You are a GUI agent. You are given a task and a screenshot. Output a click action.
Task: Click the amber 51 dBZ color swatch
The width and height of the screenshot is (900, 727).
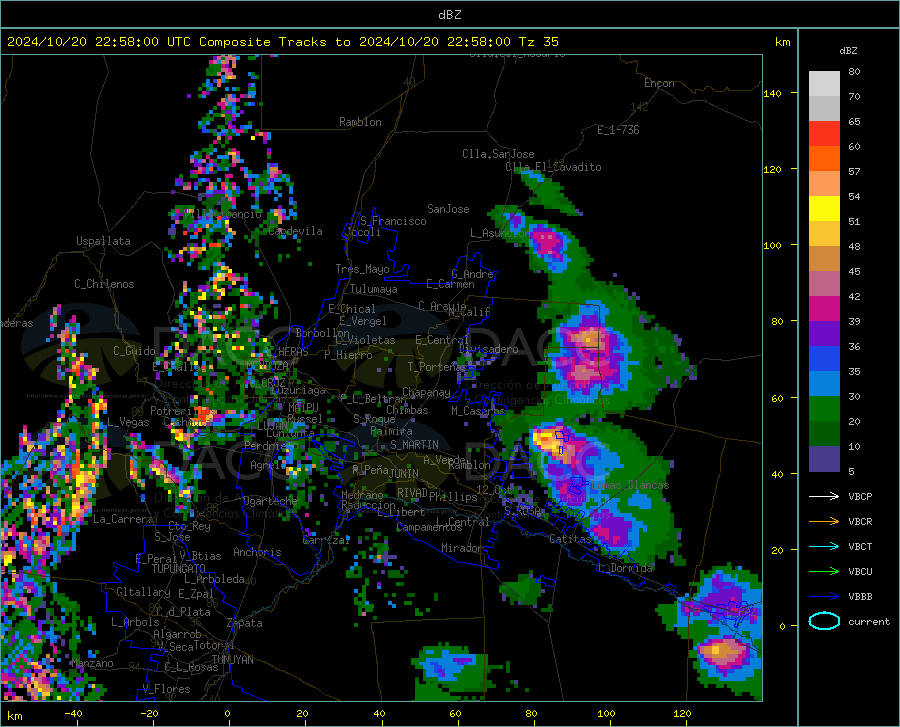coord(824,234)
